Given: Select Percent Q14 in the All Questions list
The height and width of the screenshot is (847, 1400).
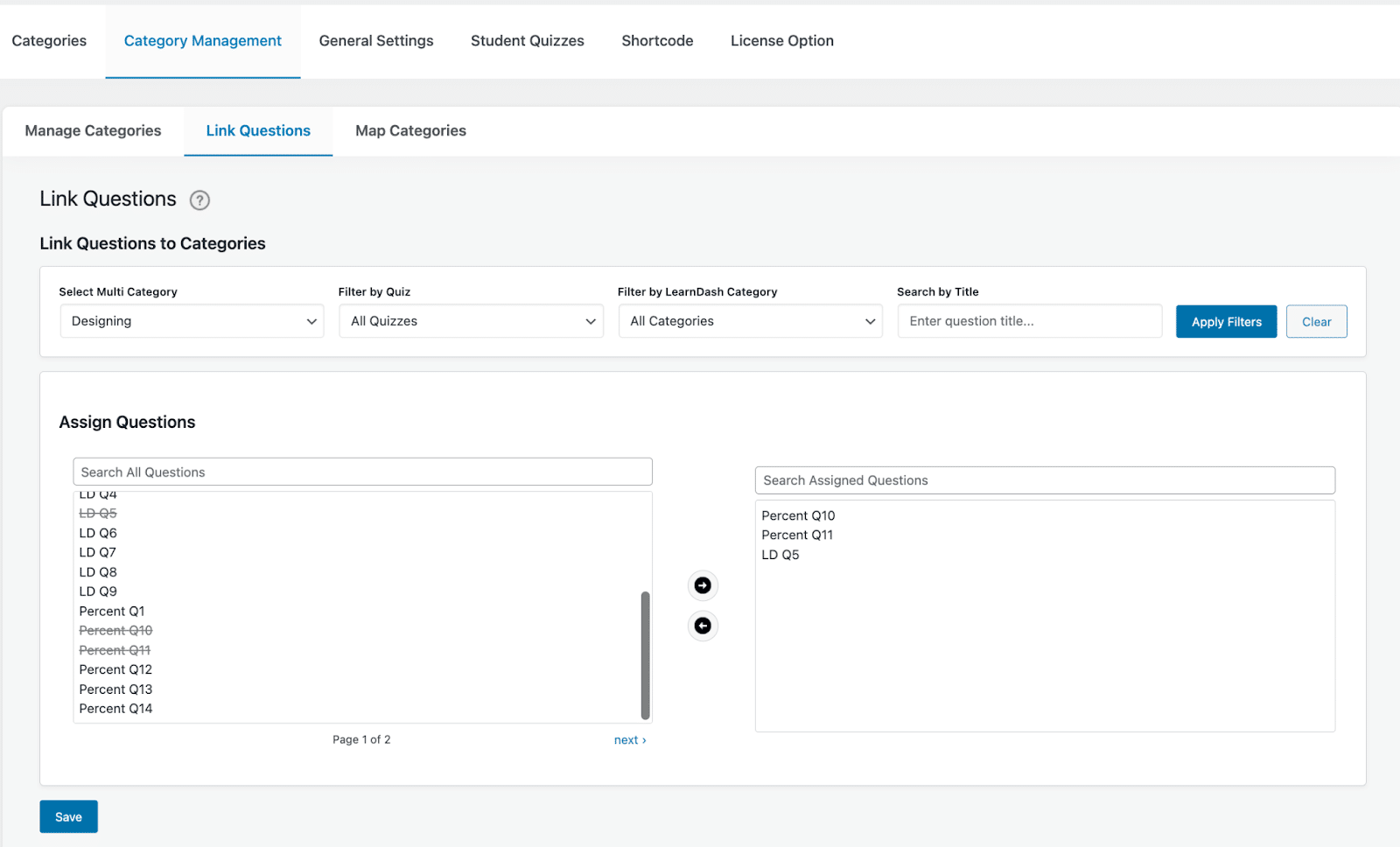Looking at the screenshot, I should click(x=115, y=709).
